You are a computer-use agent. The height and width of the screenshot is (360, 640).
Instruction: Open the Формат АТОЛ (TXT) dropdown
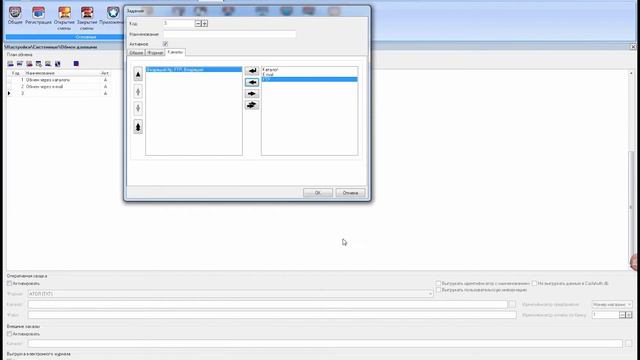[430, 294]
